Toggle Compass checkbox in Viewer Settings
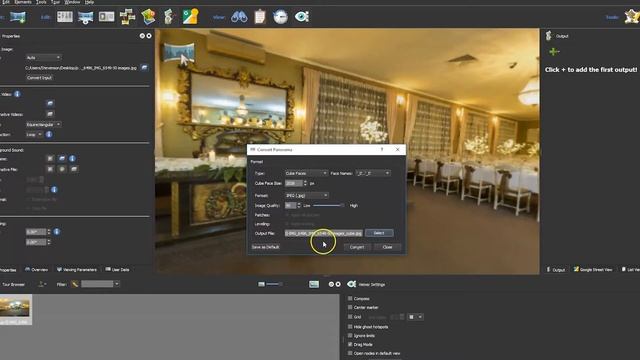This screenshot has height=360, width=640. [x=350, y=298]
